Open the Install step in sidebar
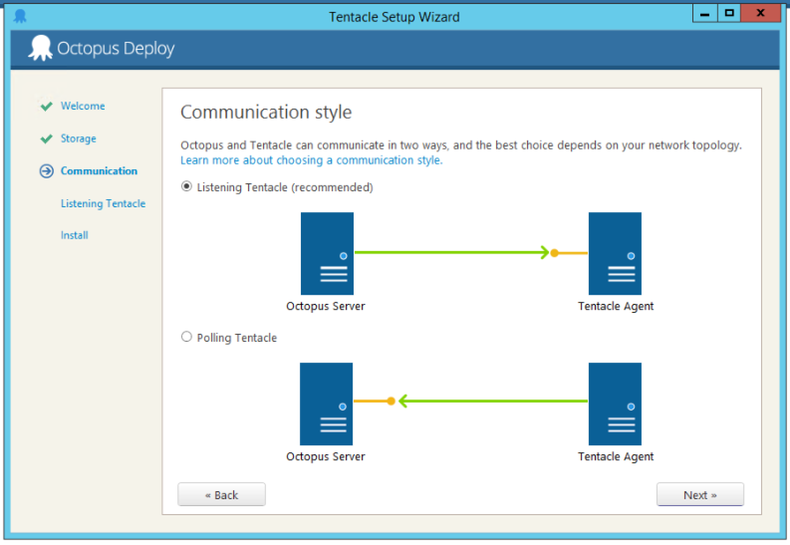 point(75,235)
